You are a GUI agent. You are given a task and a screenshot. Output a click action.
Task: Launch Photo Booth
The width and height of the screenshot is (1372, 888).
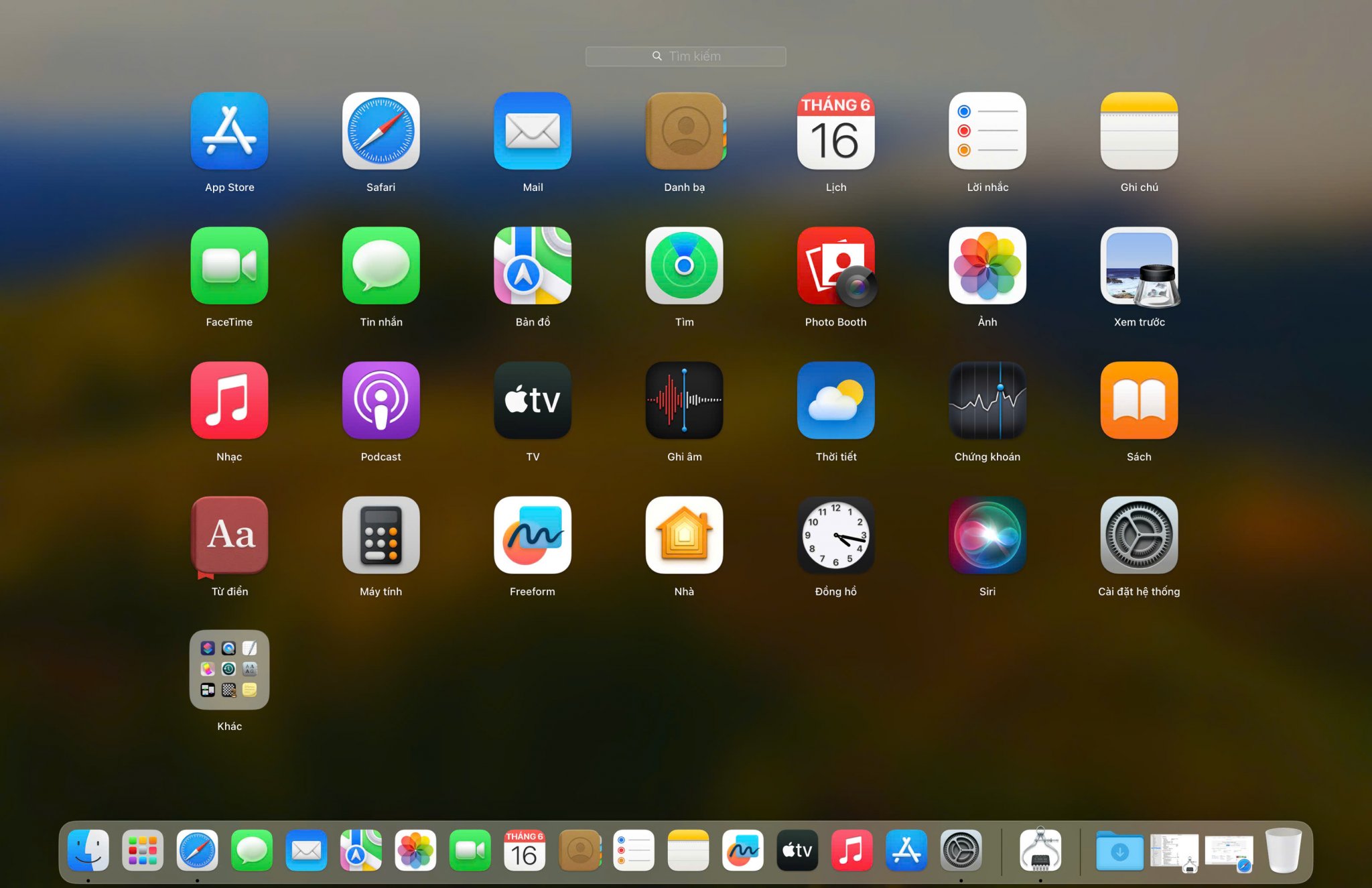coord(836,266)
